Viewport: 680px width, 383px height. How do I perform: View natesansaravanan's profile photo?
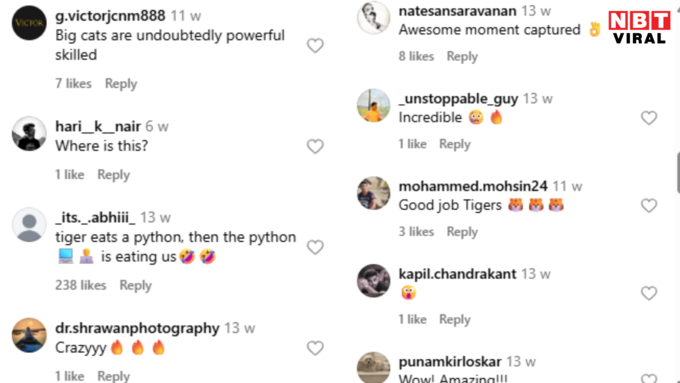373,17
